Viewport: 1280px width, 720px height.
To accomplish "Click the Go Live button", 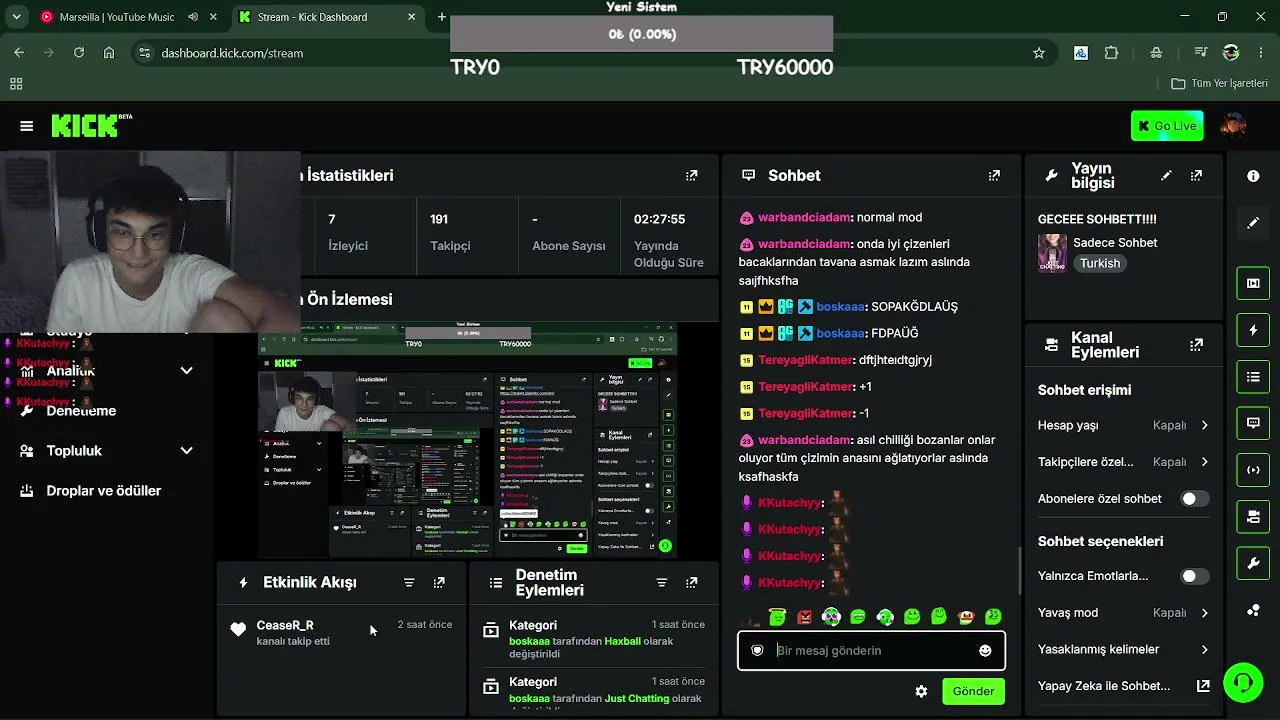I will pyautogui.click(x=1167, y=126).
